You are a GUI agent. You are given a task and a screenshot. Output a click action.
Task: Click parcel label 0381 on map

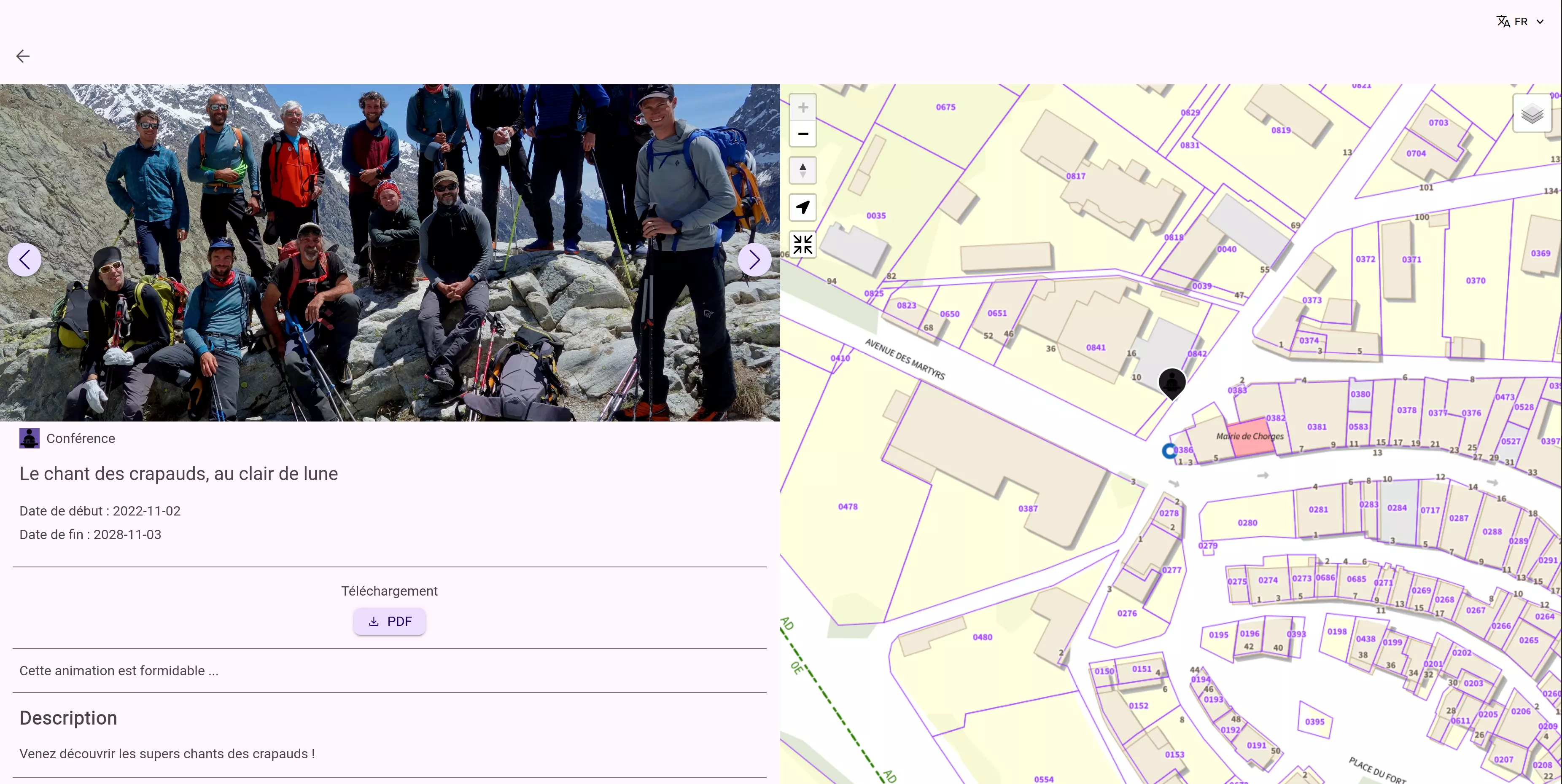1317,427
